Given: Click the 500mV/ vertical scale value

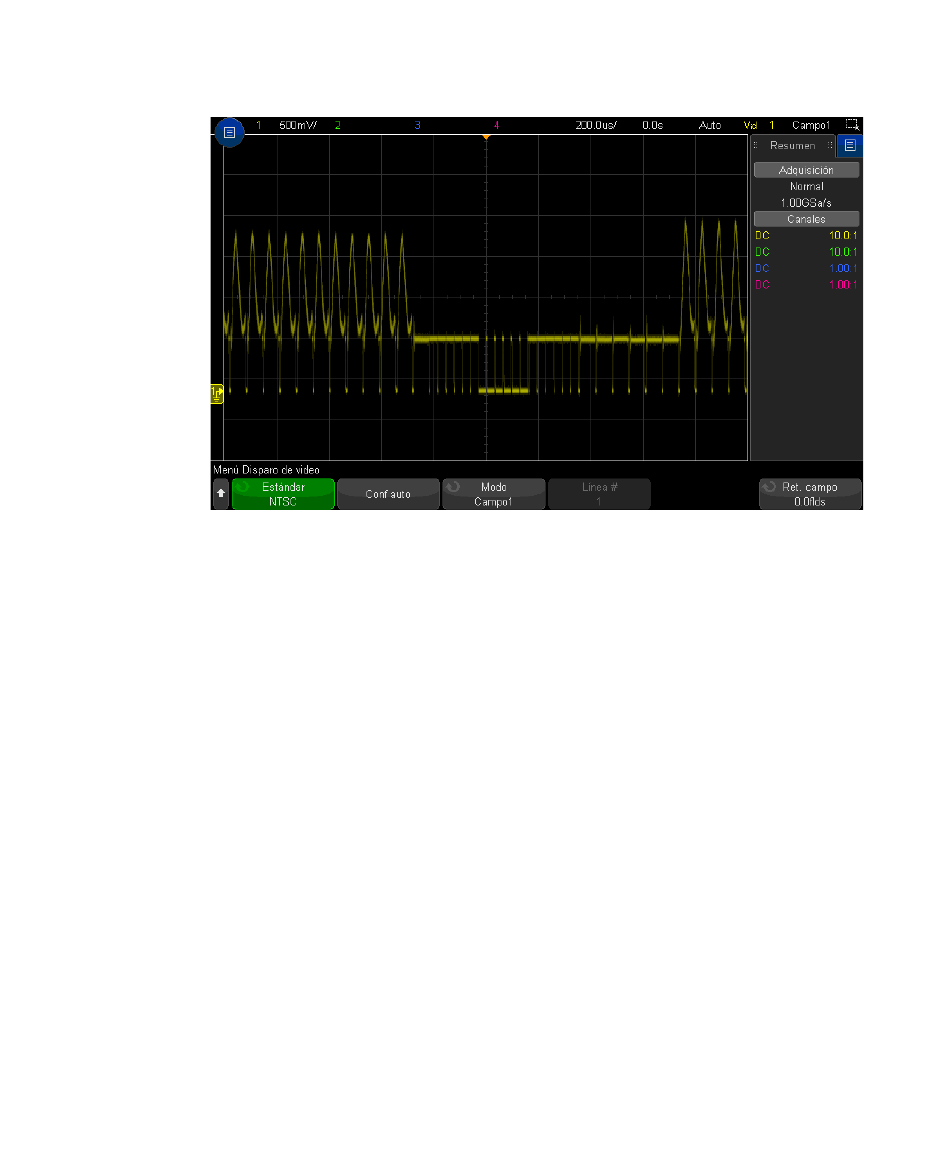Looking at the screenshot, I should pyautogui.click(x=298, y=125).
